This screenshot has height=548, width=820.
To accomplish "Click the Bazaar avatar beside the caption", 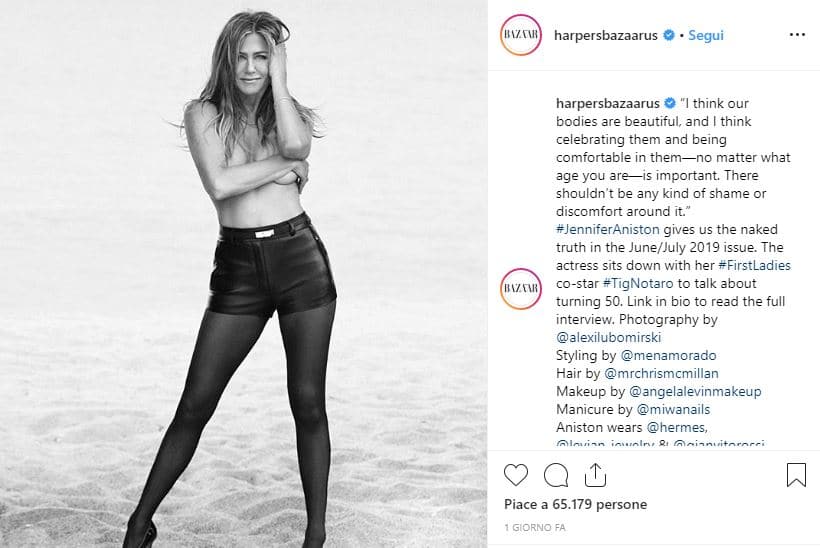I will [521, 289].
